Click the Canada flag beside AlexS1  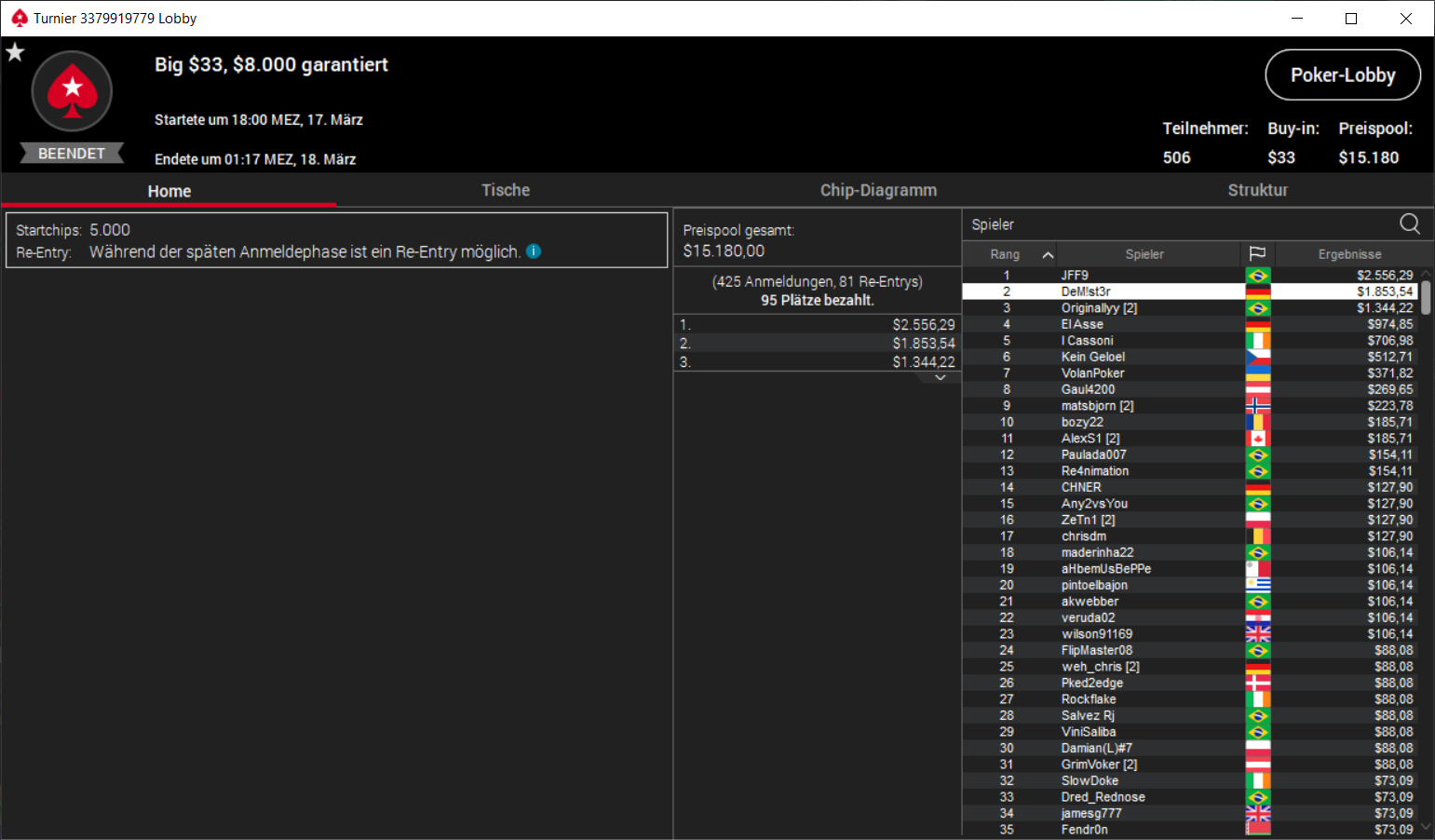pyautogui.click(x=1257, y=439)
